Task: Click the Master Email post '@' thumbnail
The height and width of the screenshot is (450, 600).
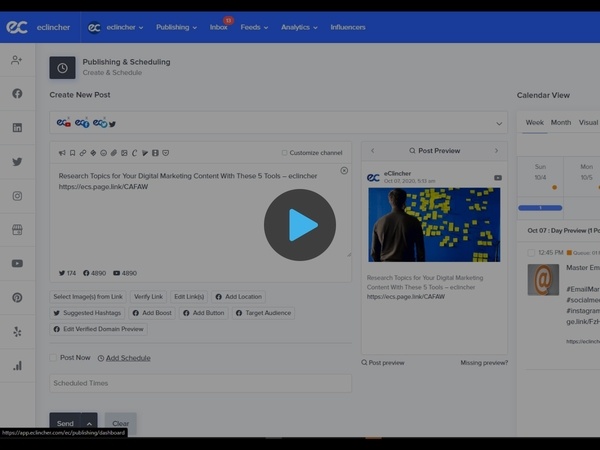Action: (543, 279)
